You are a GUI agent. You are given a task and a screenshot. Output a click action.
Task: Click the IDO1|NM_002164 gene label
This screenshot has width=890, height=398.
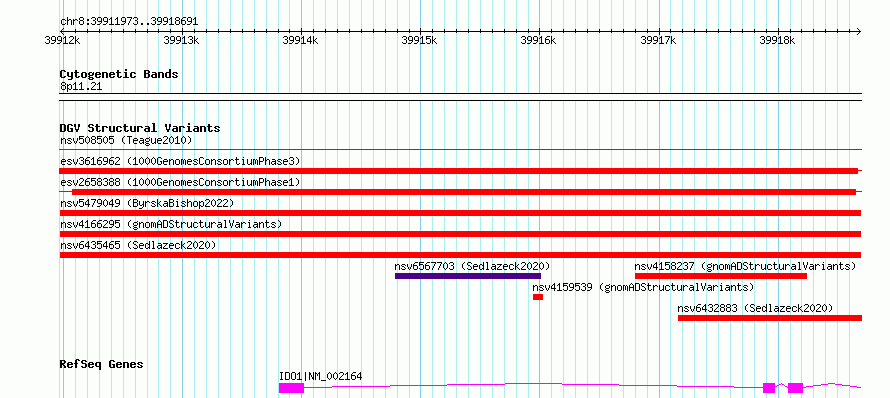point(320,376)
